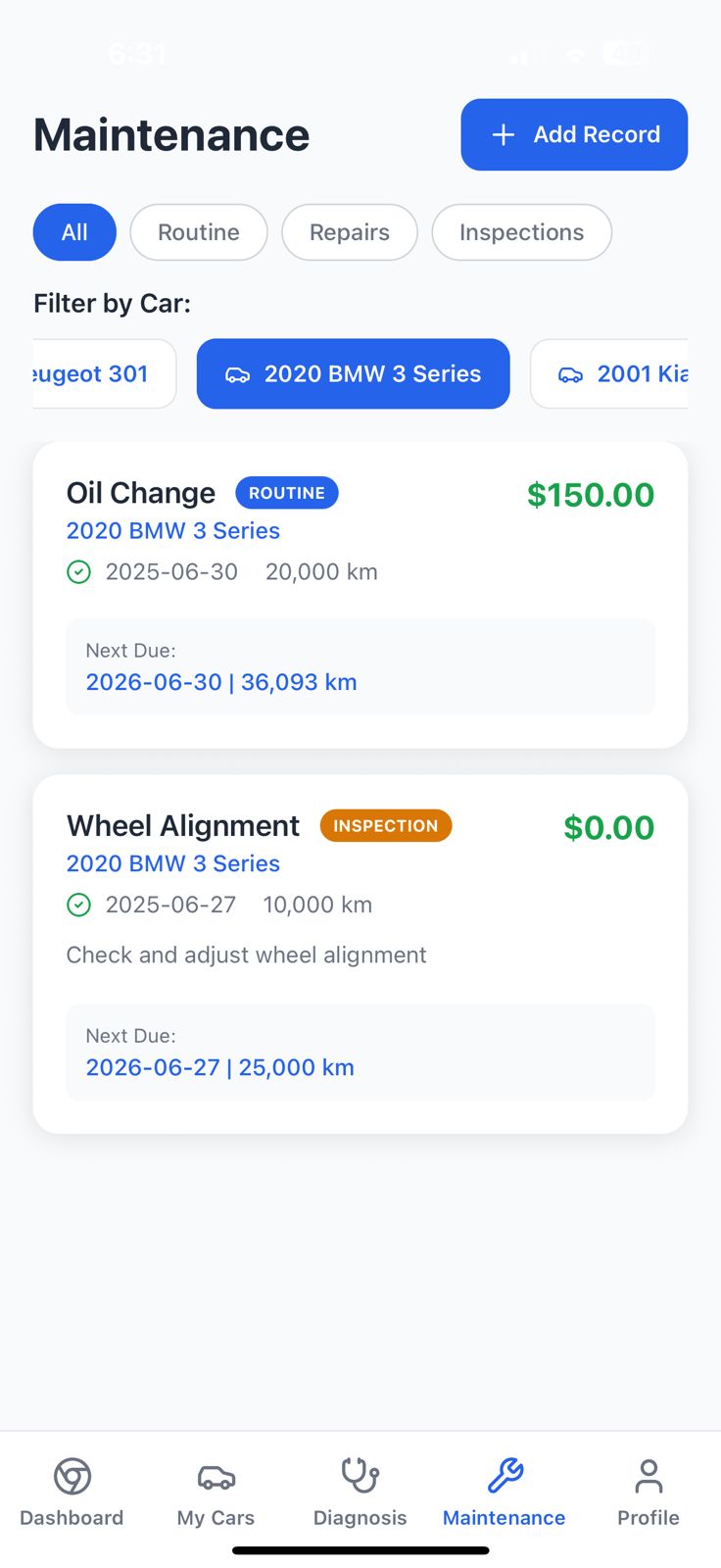This screenshot has width=721, height=1568.
Task: Filter by the Peugeot 301 car chip
Action: pyautogui.click(x=104, y=374)
